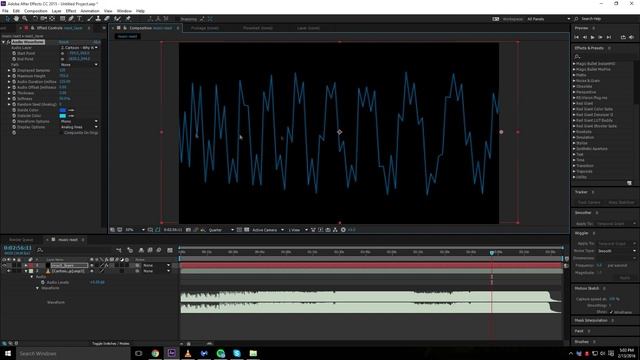Screen dimensions: 640x360
Task: Toggle transparency grid in viewer
Action: click(x=247, y=230)
